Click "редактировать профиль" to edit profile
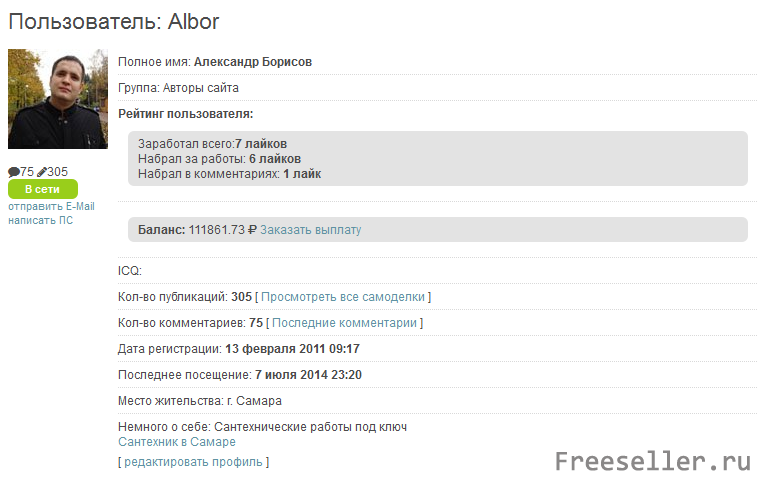 coord(193,462)
